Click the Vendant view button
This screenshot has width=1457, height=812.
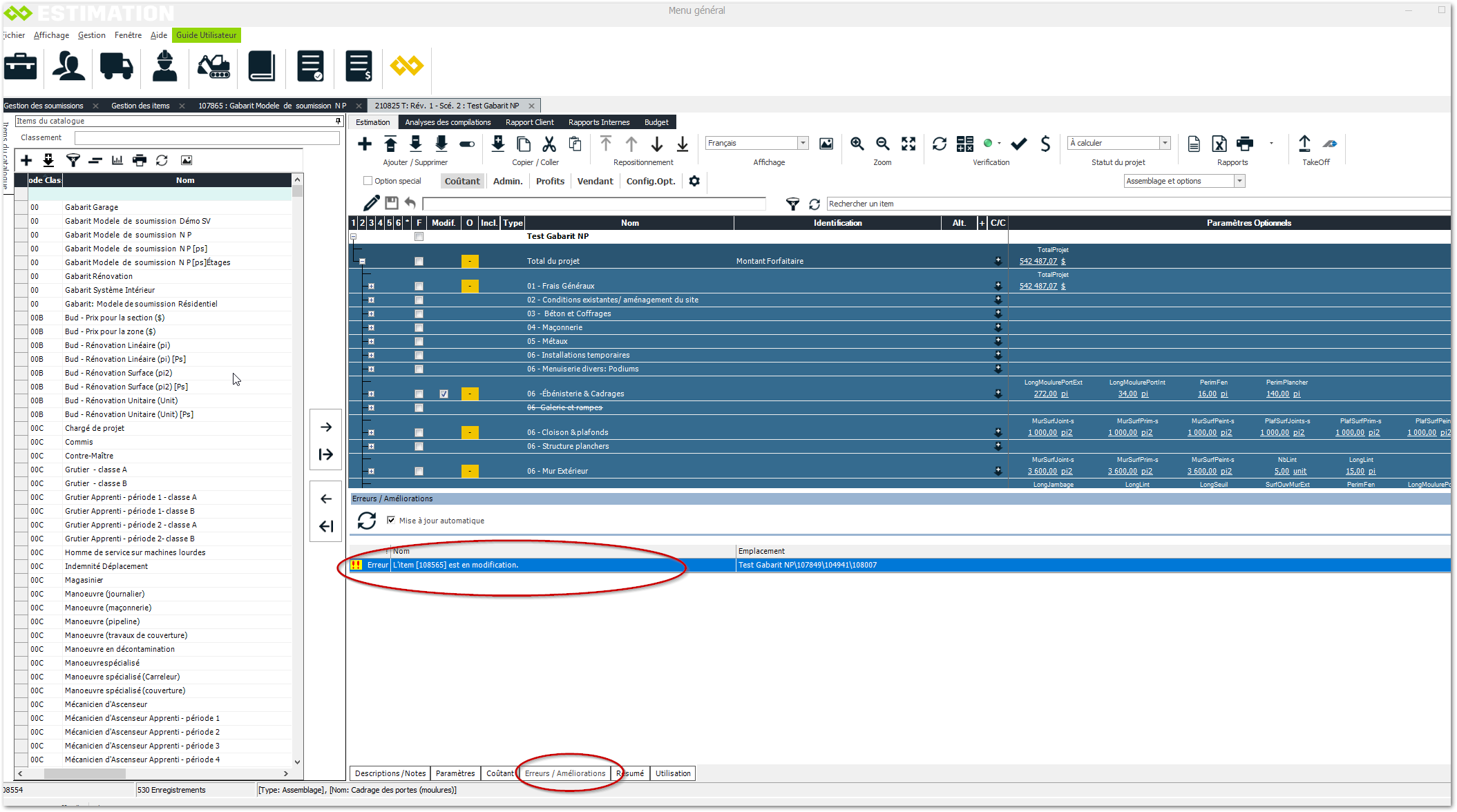click(595, 181)
